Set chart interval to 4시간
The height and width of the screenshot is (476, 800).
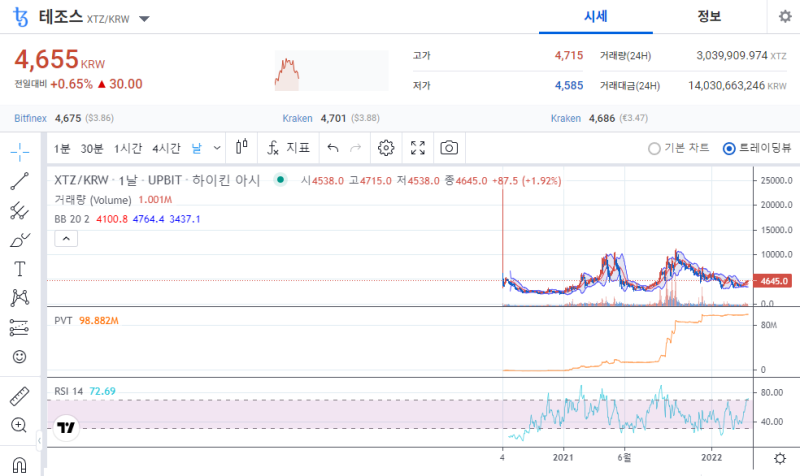coord(166,148)
